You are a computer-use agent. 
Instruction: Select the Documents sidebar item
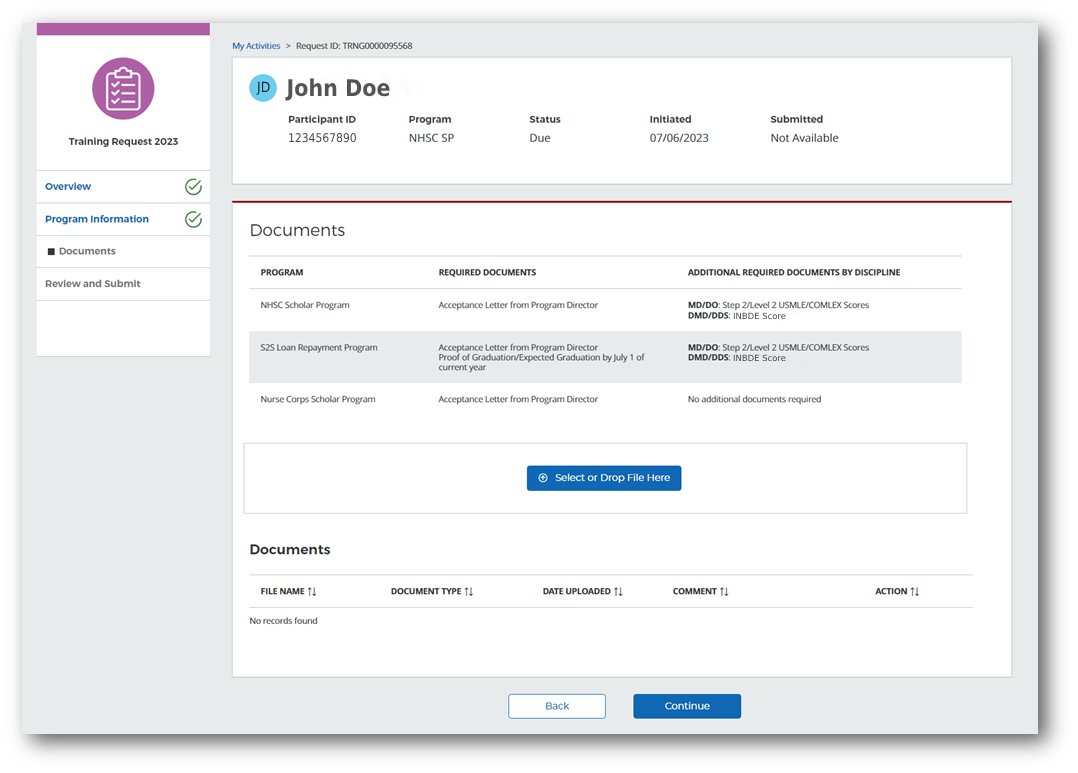tap(87, 252)
